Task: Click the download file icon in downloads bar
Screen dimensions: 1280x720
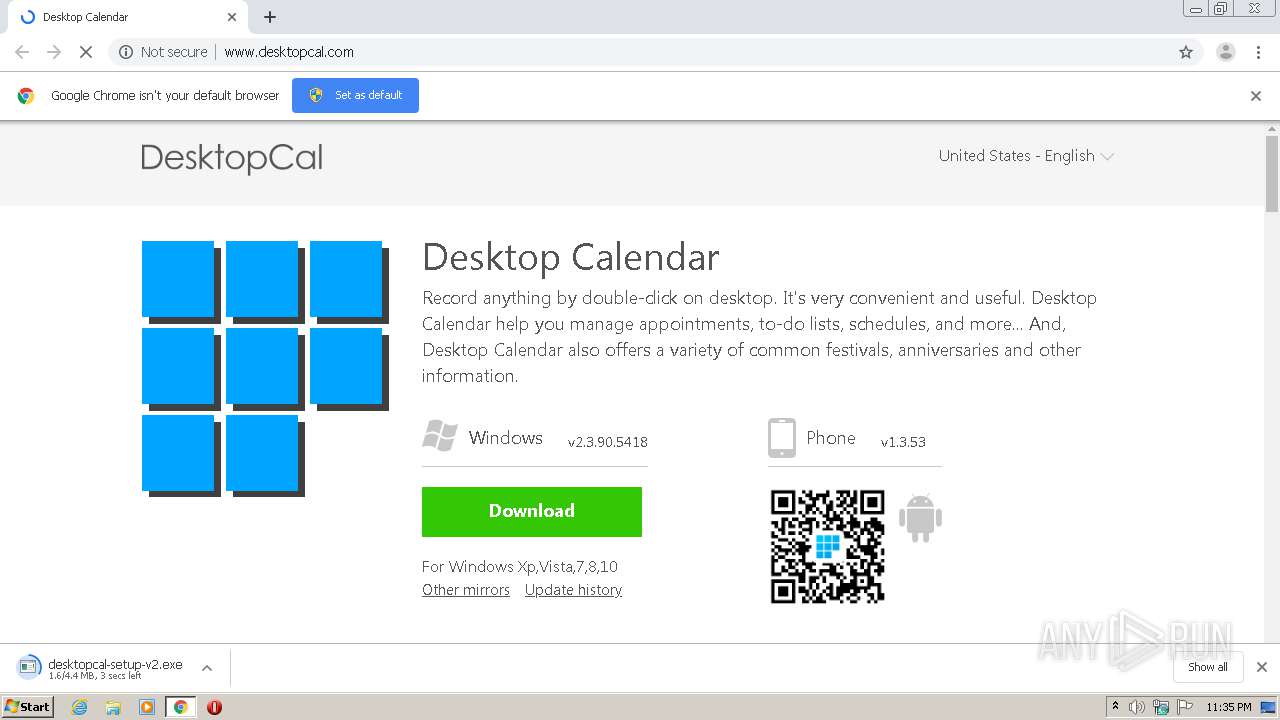Action: (x=29, y=667)
